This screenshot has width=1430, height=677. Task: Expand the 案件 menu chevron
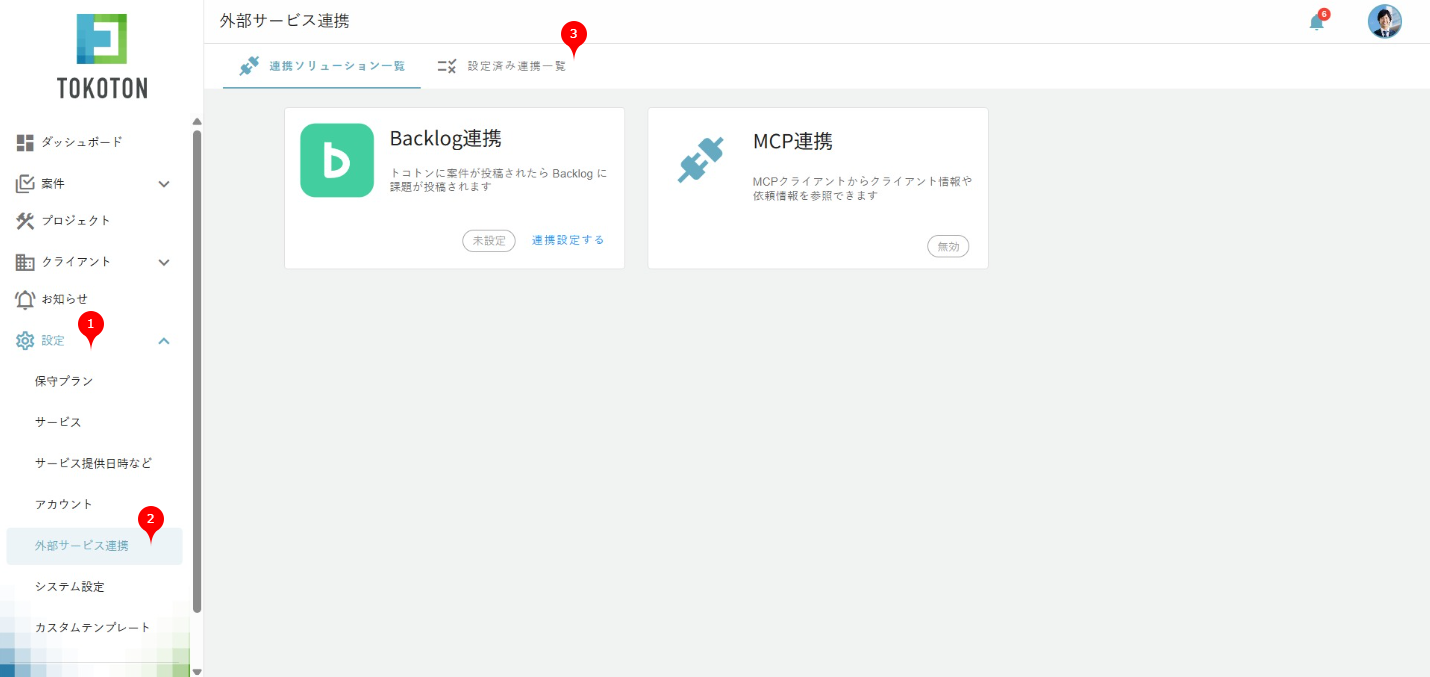pyautogui.click(x=164, y=184)
